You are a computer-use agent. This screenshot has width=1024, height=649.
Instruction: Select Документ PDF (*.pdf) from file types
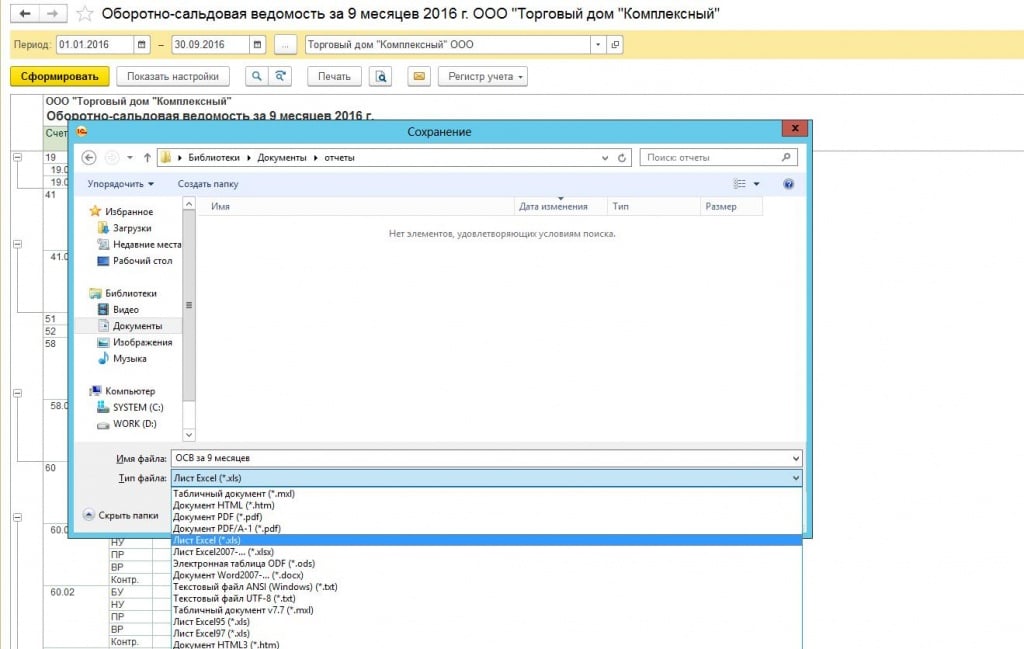(x=217, y=517)
